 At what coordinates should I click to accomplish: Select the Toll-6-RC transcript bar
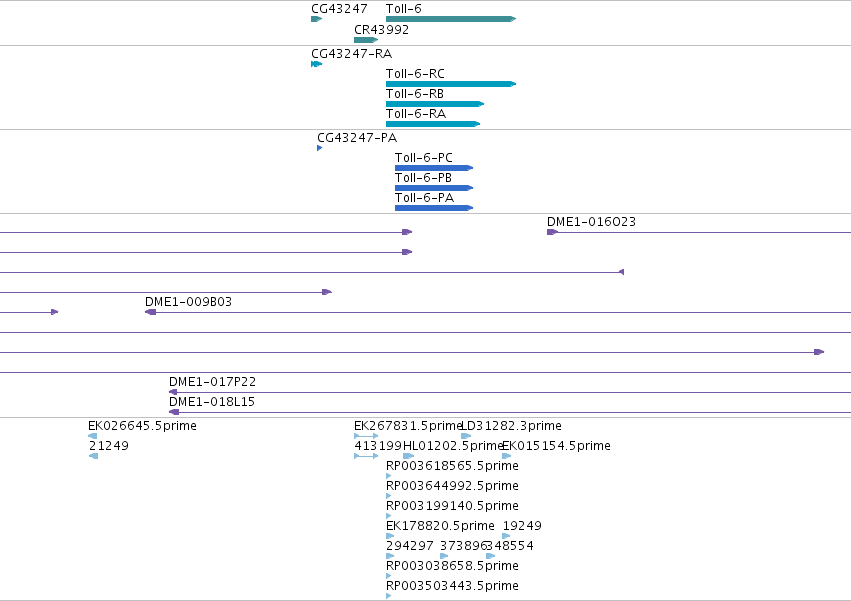(x=450, y=84)
